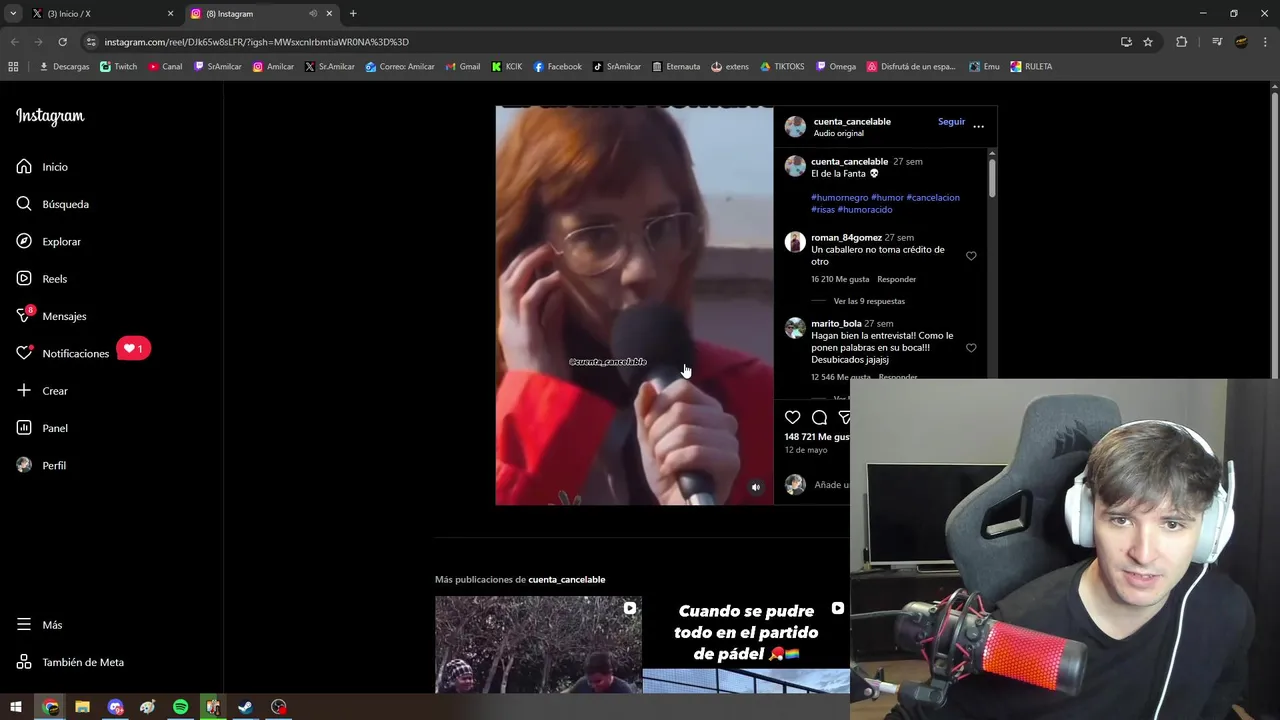Click the address bar URL
The height and width of the screenshot is (720, 1280).
[x=256, y=42]
